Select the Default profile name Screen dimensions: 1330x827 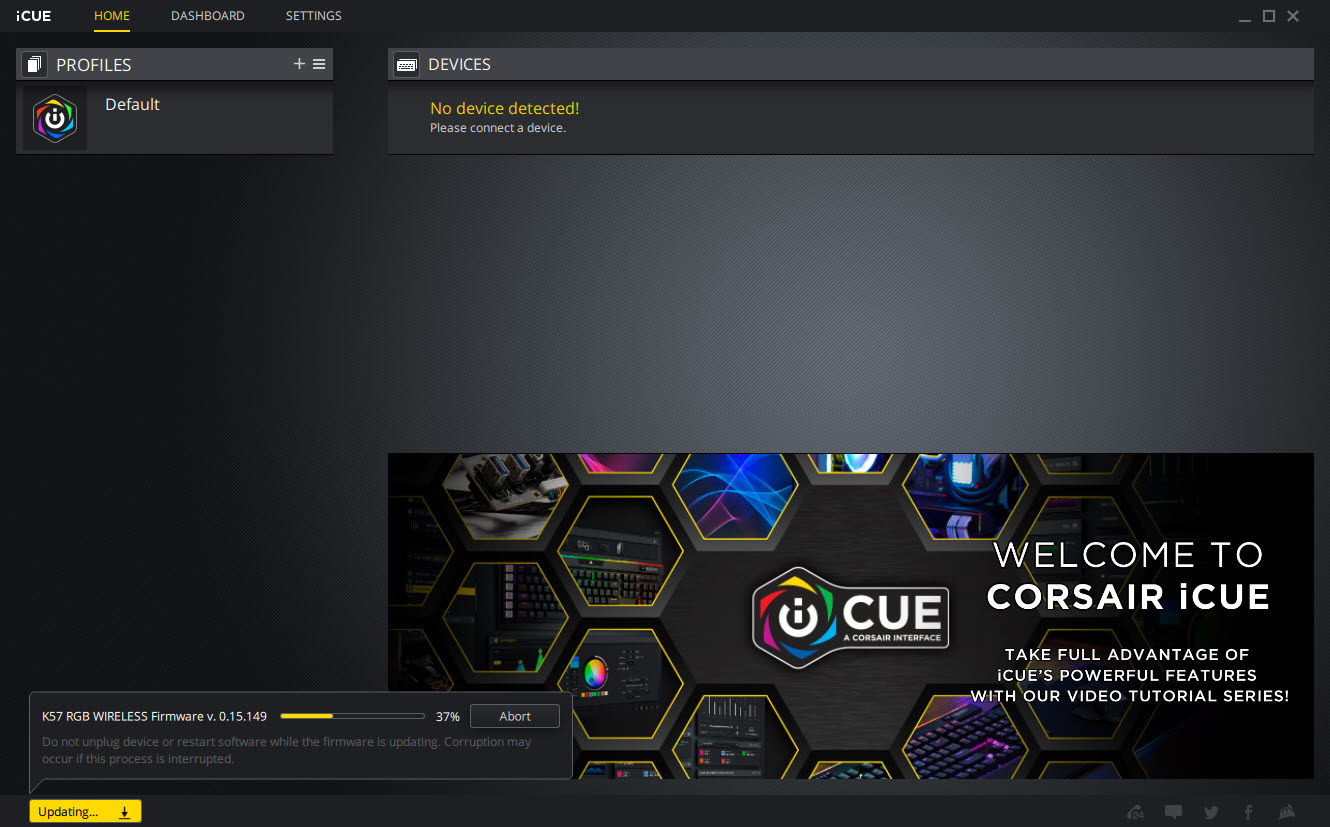coord(132,104)
